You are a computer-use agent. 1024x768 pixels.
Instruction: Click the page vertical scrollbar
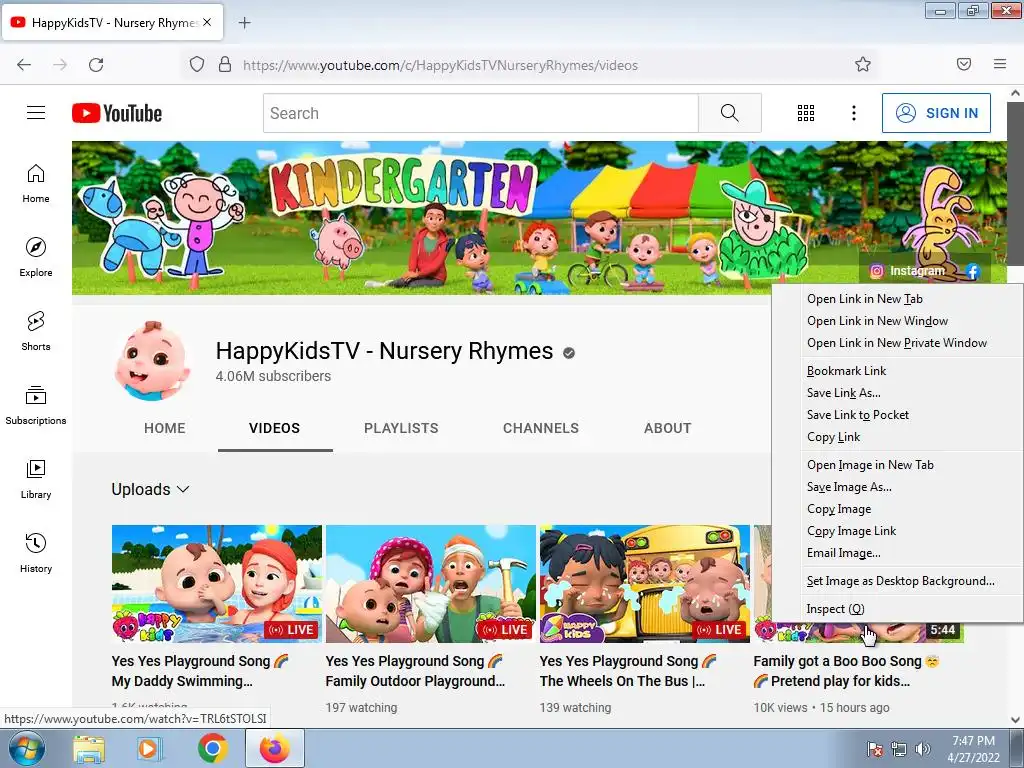click(1016, 183)
